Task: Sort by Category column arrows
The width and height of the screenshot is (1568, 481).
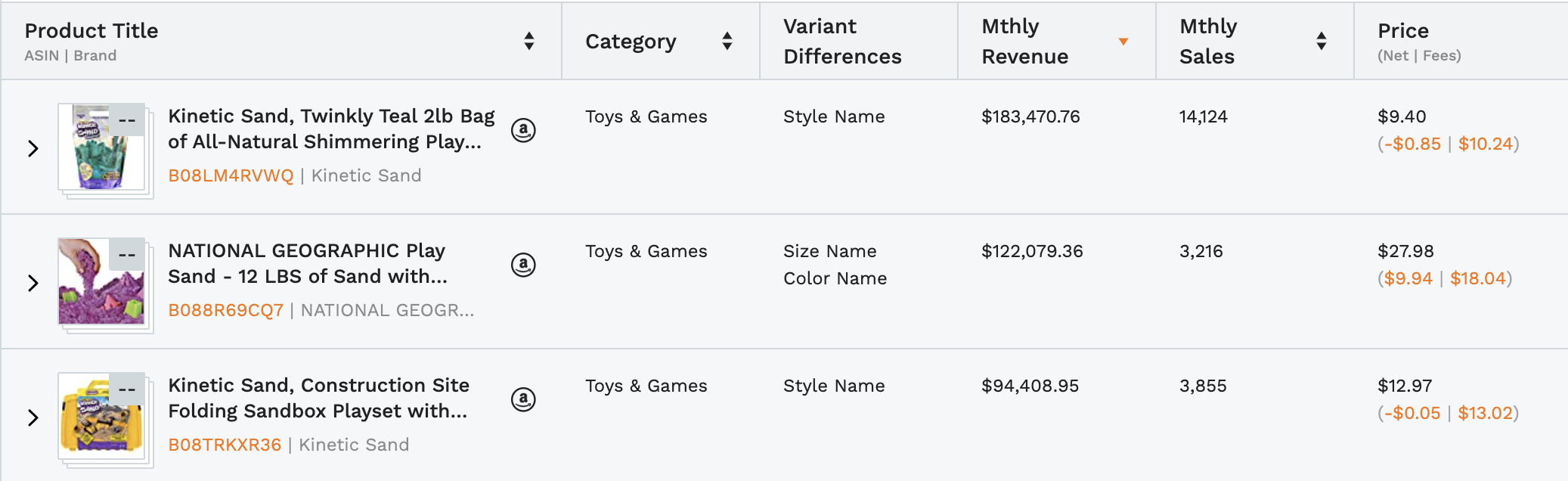Action: pyautogui.click(x=727, y=41)
